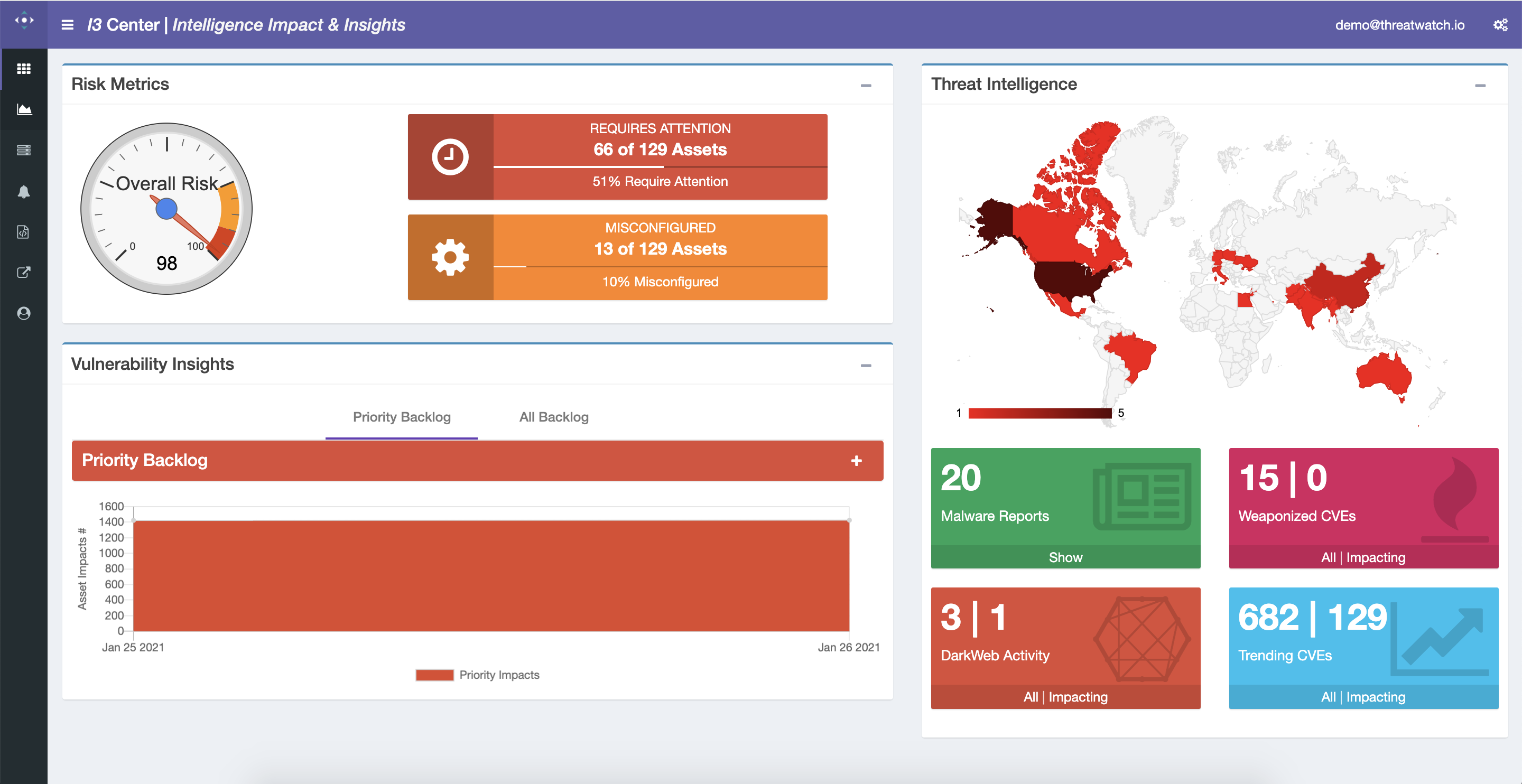The height and width of the screenshot is (784, 1522).
Task: Click the dashboard grid icon in sidebar
Action: click(24, 69)
